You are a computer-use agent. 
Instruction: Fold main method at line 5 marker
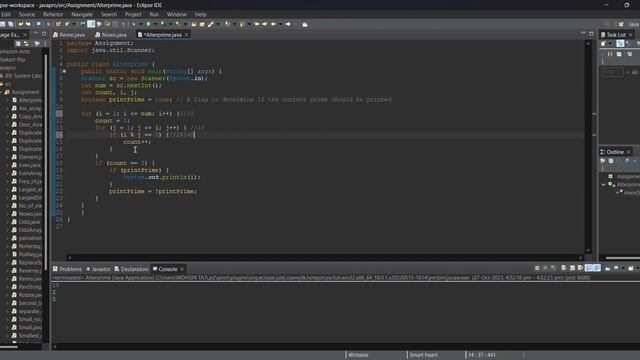point(64,71)
